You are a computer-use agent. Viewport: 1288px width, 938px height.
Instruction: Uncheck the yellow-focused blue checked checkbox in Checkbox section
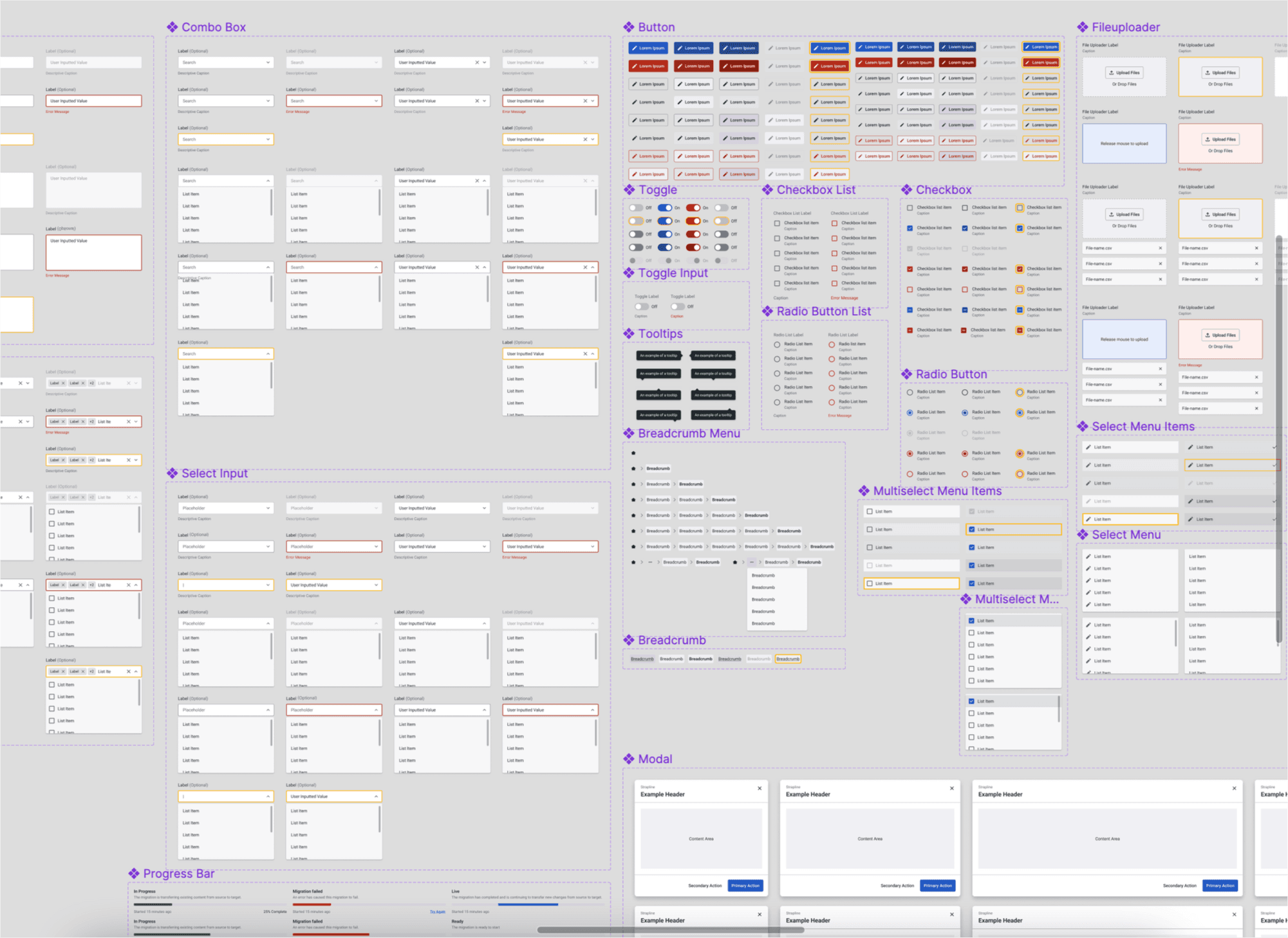tap(1020, 228)
